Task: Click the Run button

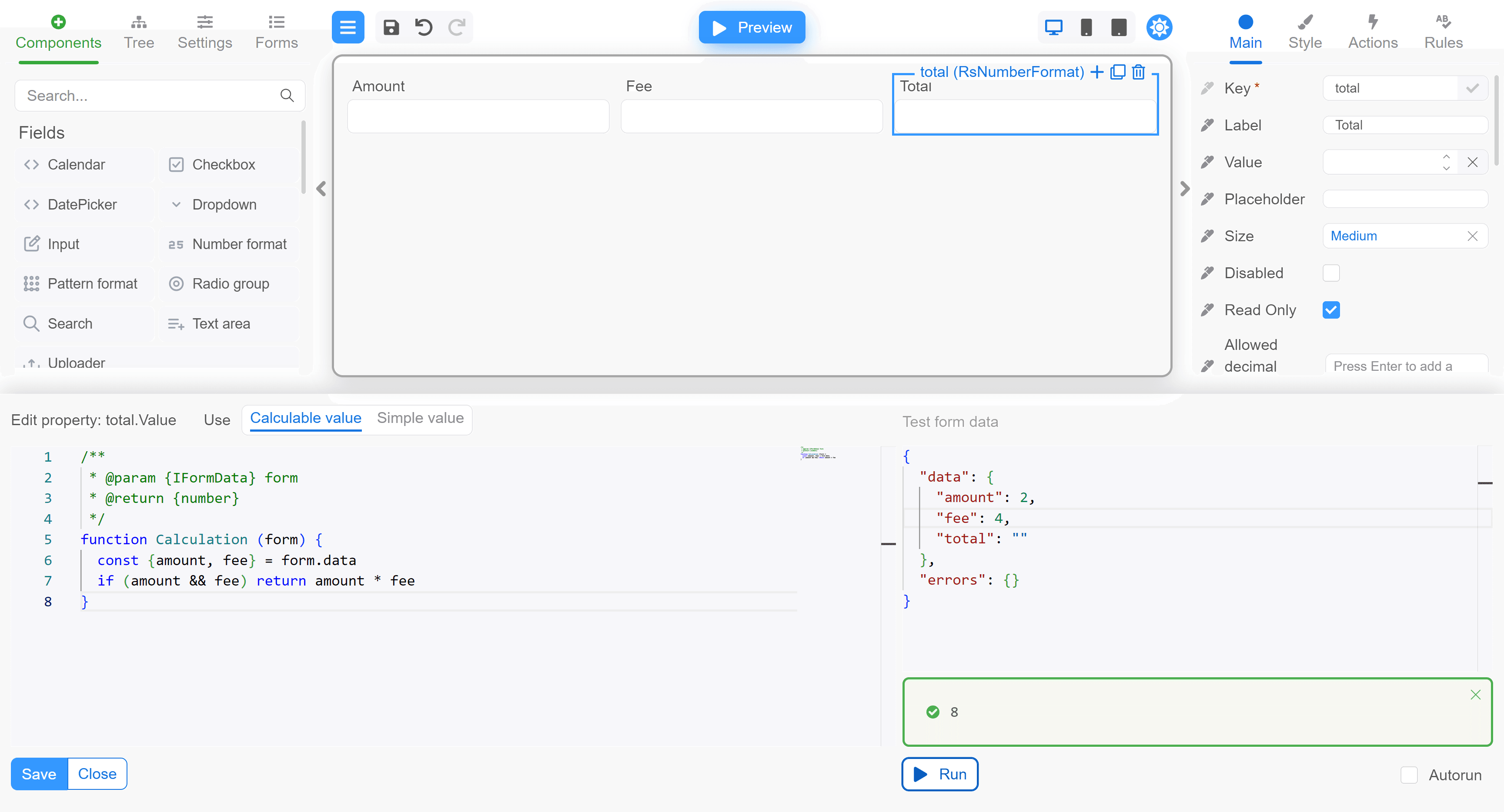Action: tap(939, 774)
